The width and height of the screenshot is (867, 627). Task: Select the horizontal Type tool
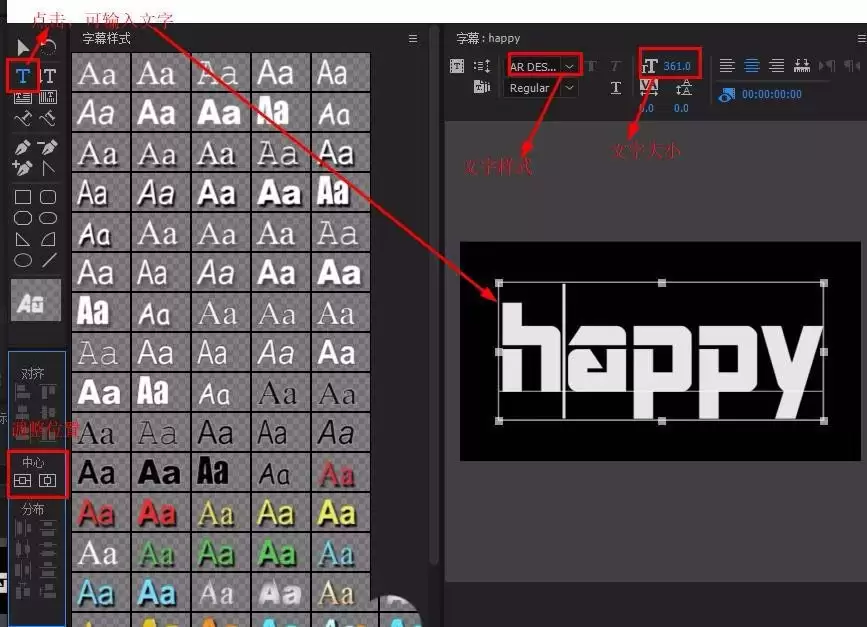[23, 76]
